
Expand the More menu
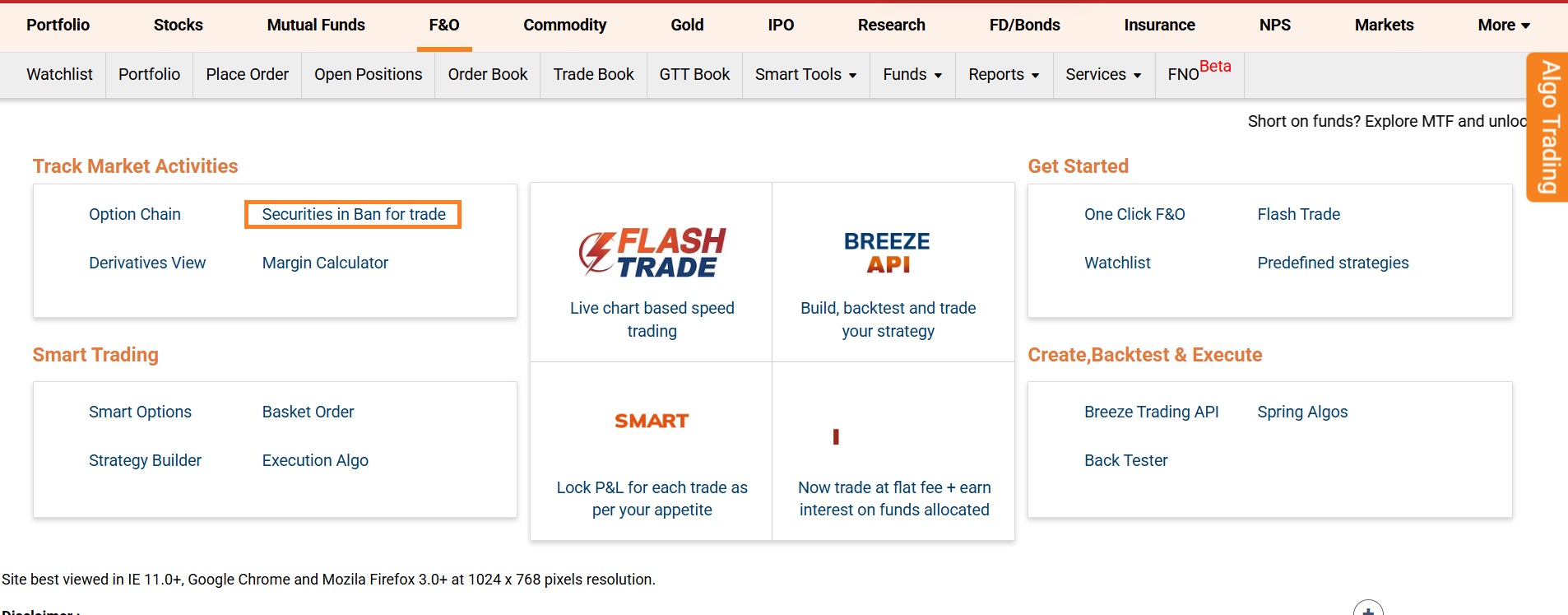1503,26
